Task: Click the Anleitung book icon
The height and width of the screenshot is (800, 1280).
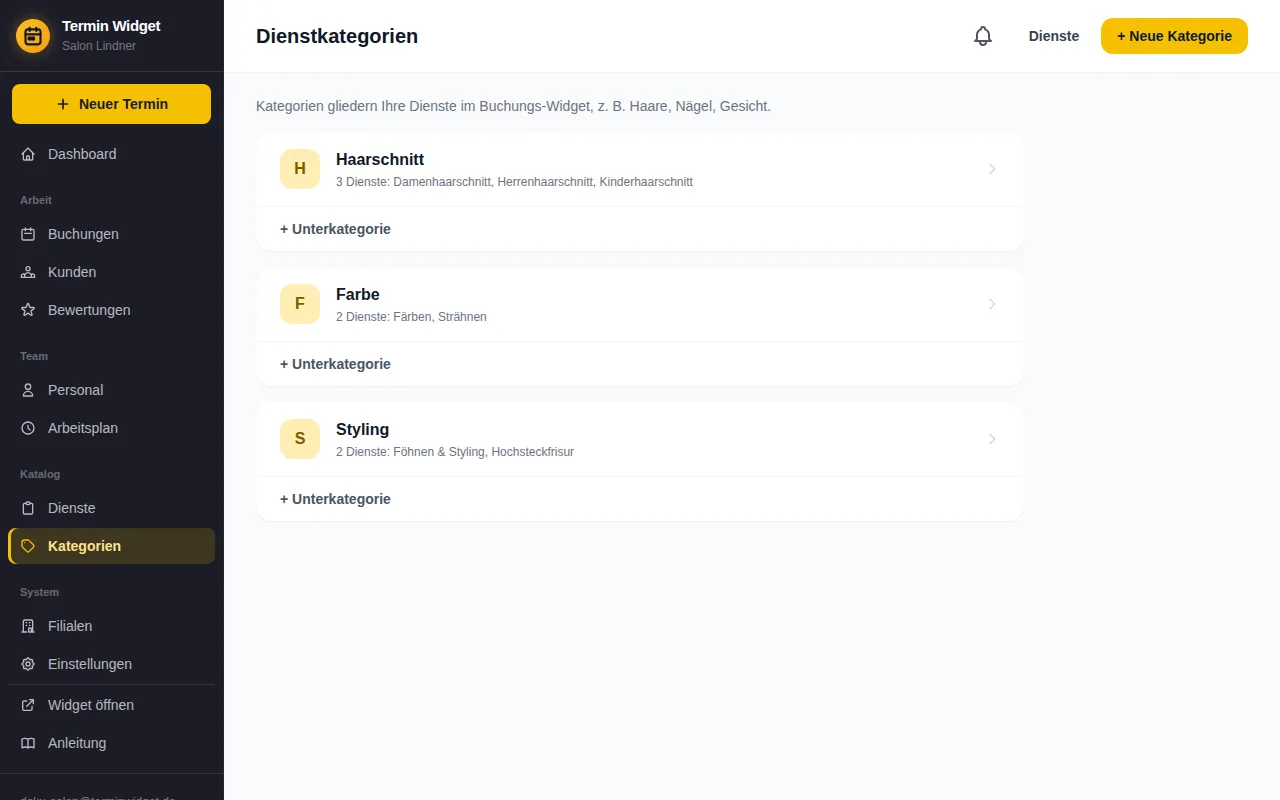Action: pyautogui.click(x=28, y=743)
